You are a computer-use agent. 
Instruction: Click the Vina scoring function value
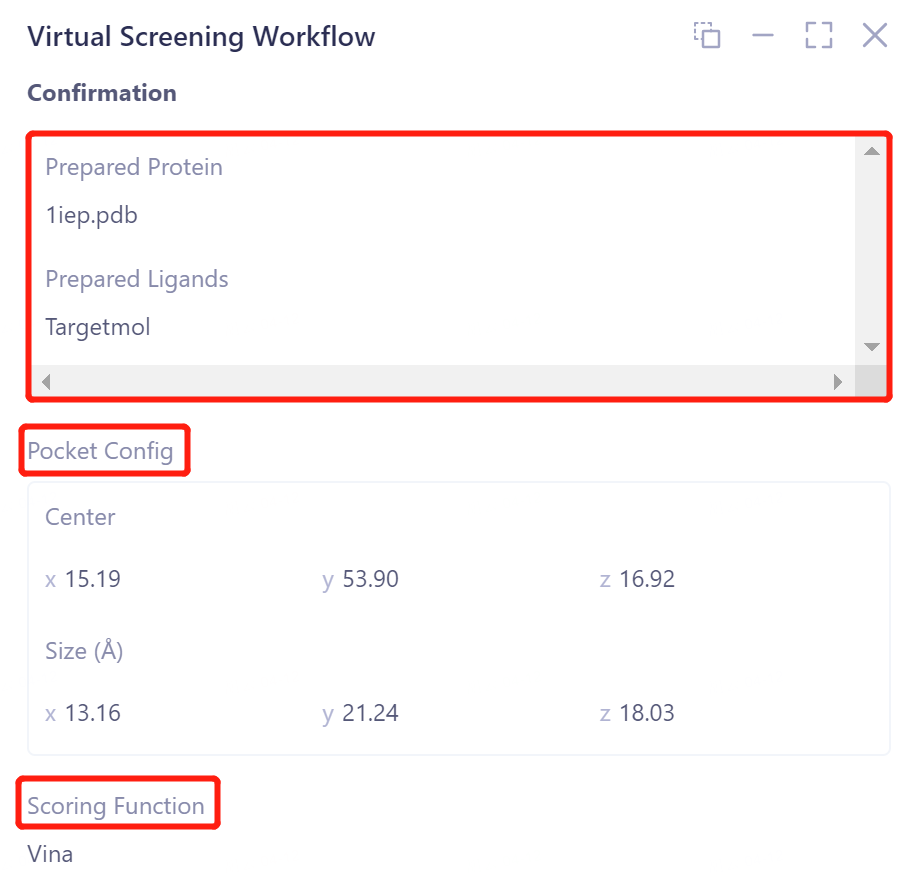click(x=50, y=854)
